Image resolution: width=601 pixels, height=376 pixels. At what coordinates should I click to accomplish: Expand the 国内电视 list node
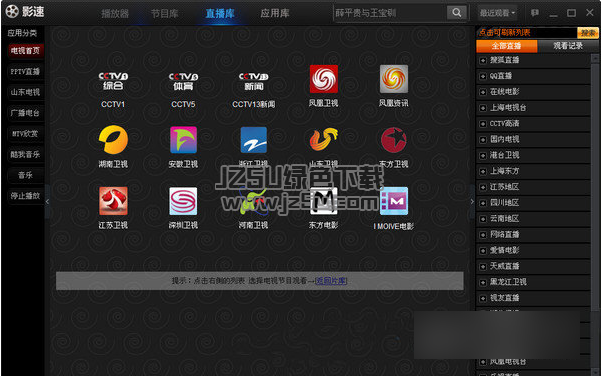pyautogui.click(x=483, y=140)
